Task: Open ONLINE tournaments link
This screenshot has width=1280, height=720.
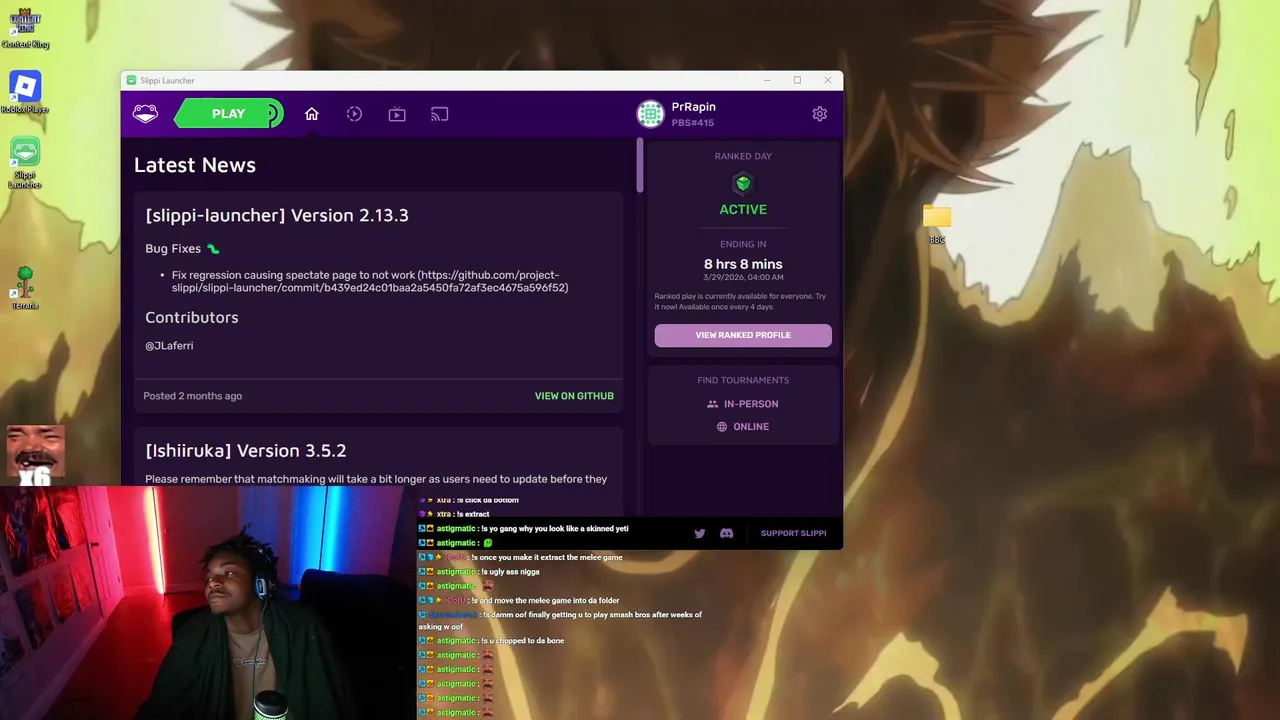Action: (742, 427)
